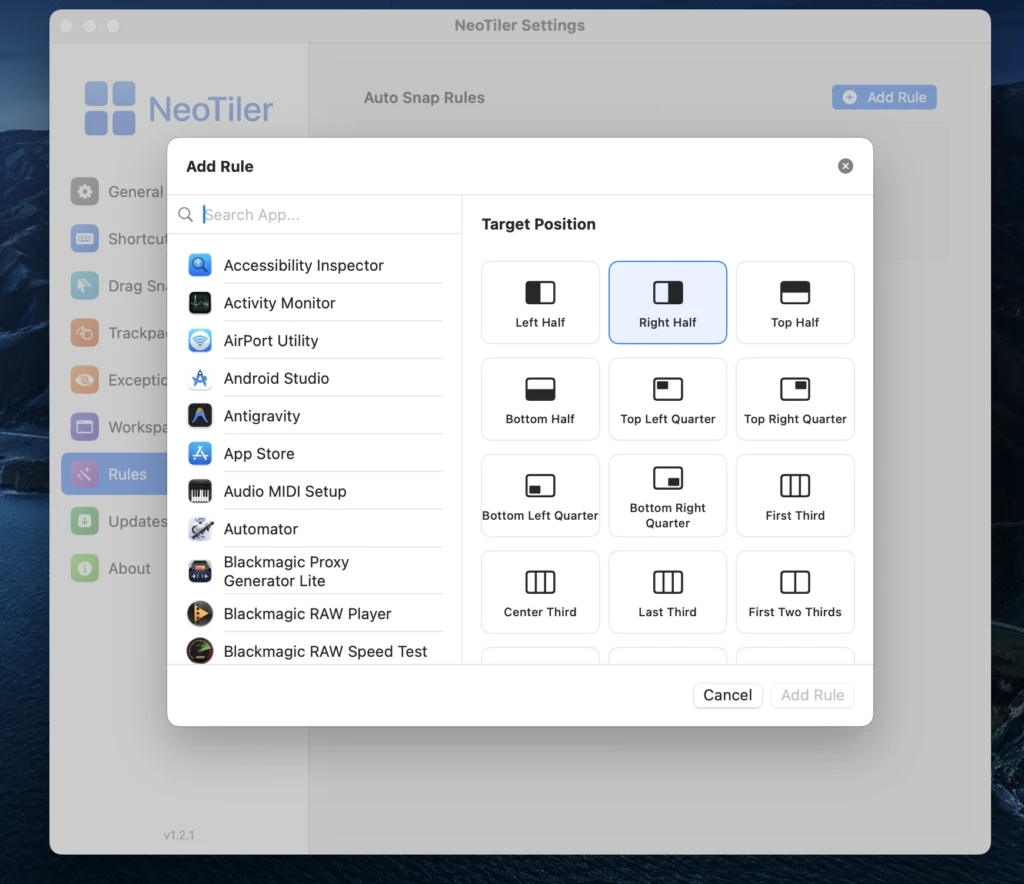
Task: Click the Activity Monitor app icon
Action: [x=200, y=303]
